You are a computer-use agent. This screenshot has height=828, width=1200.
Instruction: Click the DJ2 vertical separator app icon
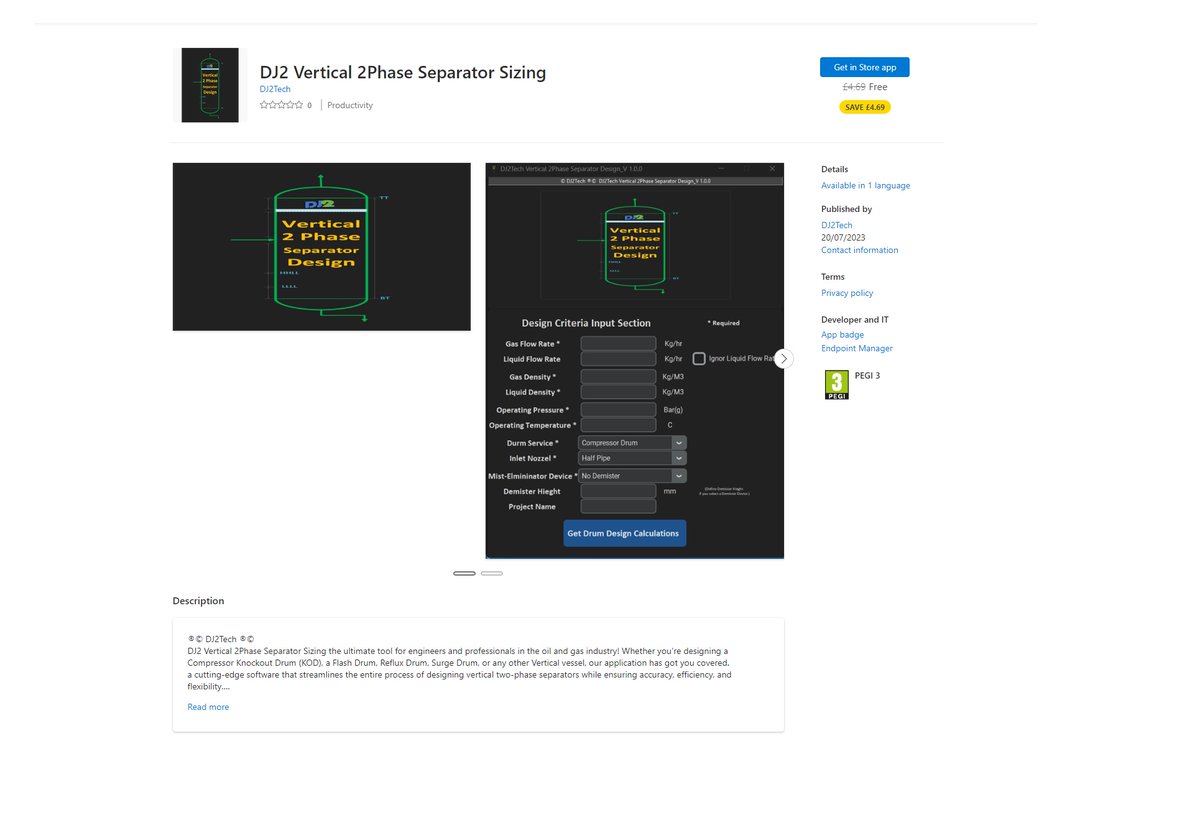(x=208, y=85)
